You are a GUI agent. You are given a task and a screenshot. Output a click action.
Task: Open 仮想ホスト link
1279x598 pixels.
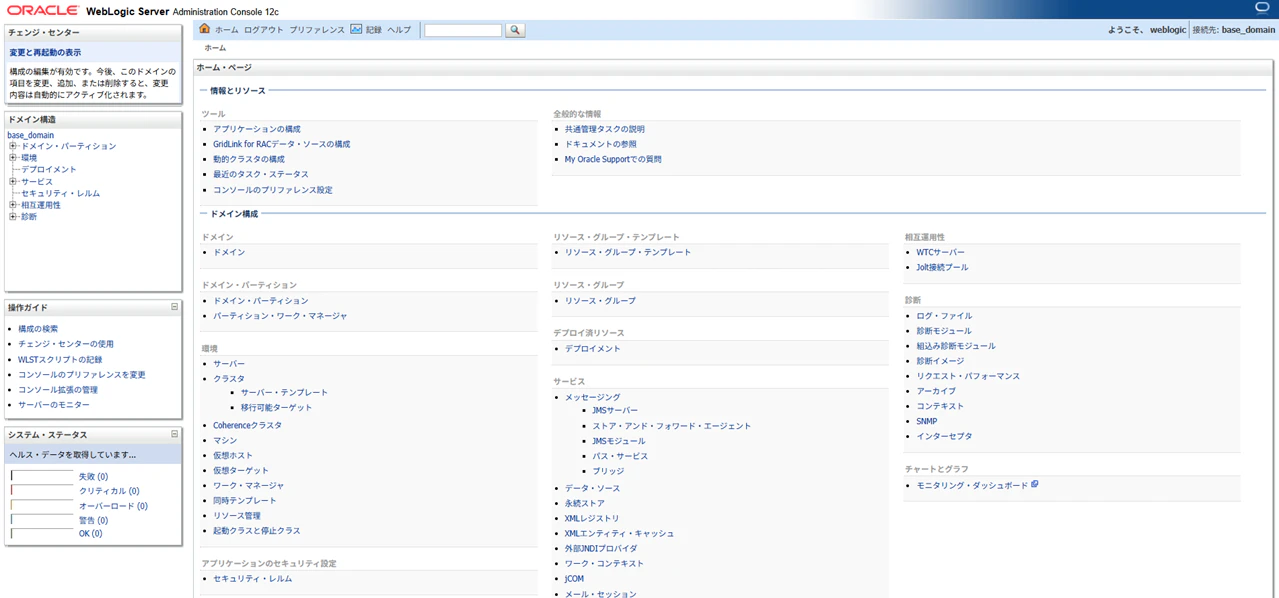tap(233, 455)
